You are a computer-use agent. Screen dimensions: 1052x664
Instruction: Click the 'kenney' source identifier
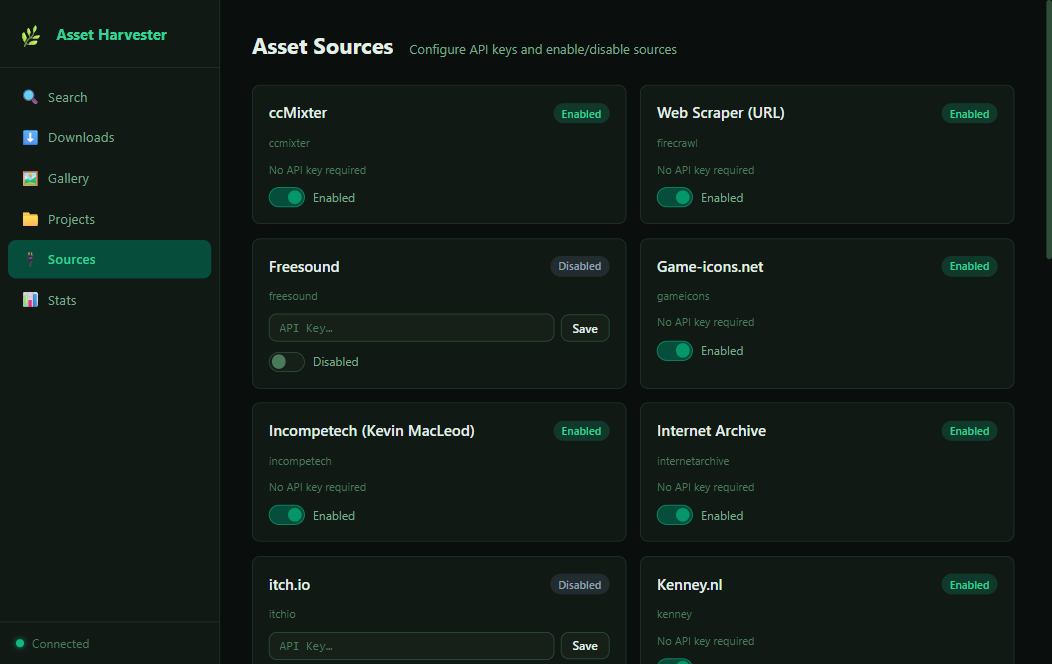(x=674, y=614)
